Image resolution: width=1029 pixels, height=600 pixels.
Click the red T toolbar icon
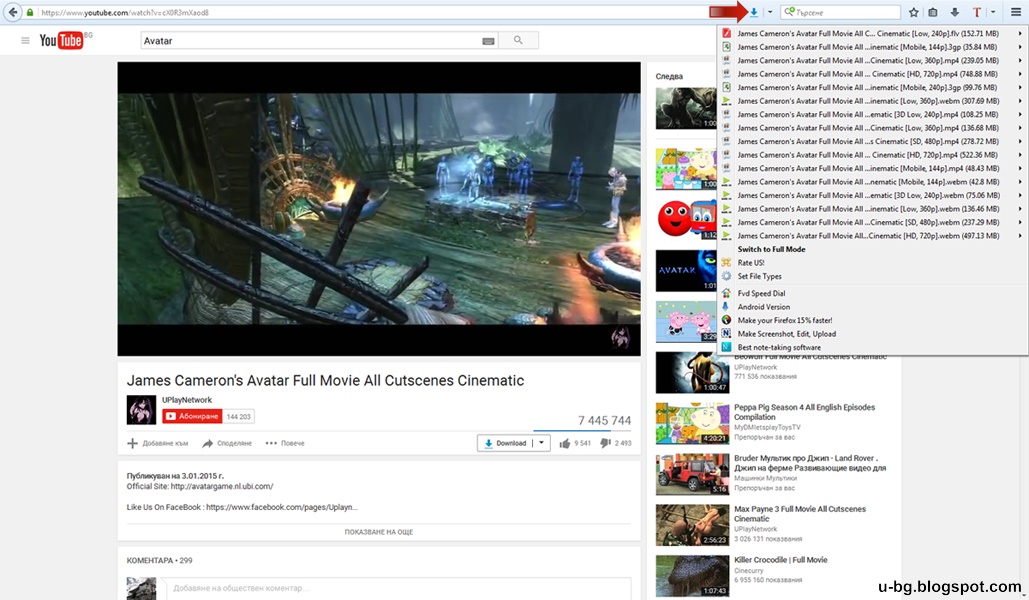coord(976,12)
